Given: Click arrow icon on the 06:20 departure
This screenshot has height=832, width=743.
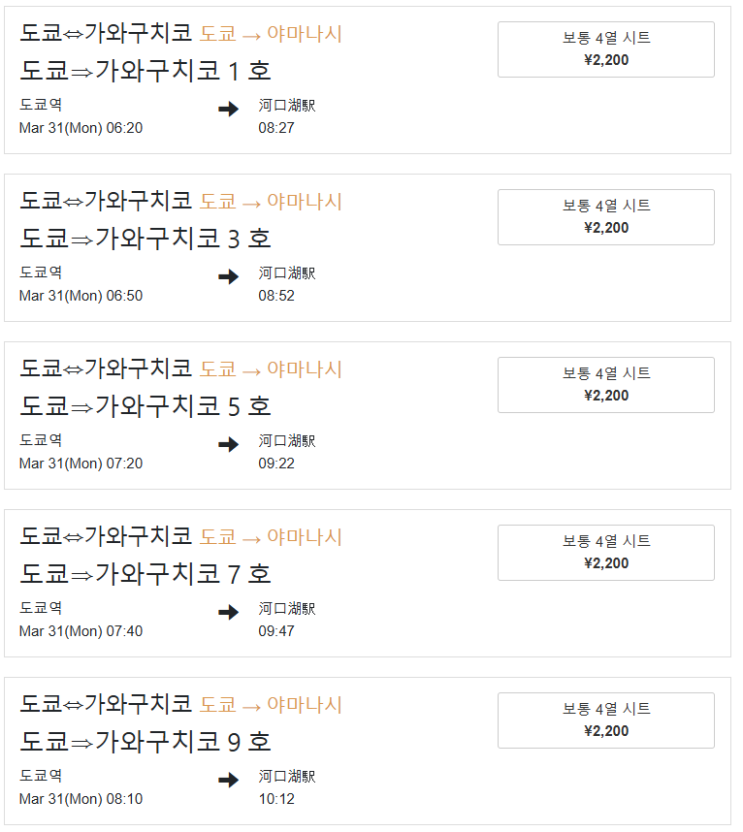Looking at the screenshot, I should pyautogui.click(x=228, y=109).
